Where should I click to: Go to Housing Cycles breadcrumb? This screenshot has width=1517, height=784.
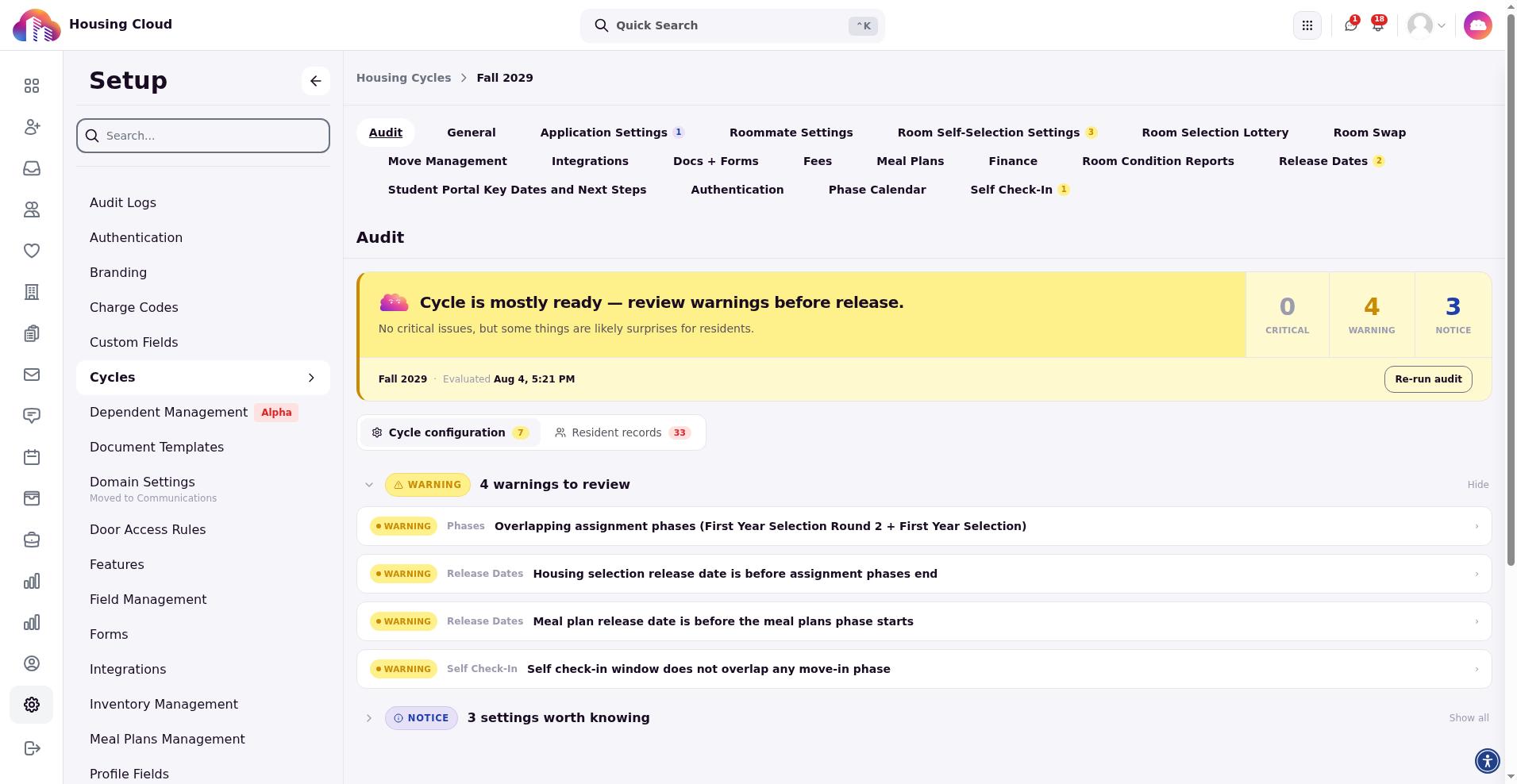tap(403, 78)
